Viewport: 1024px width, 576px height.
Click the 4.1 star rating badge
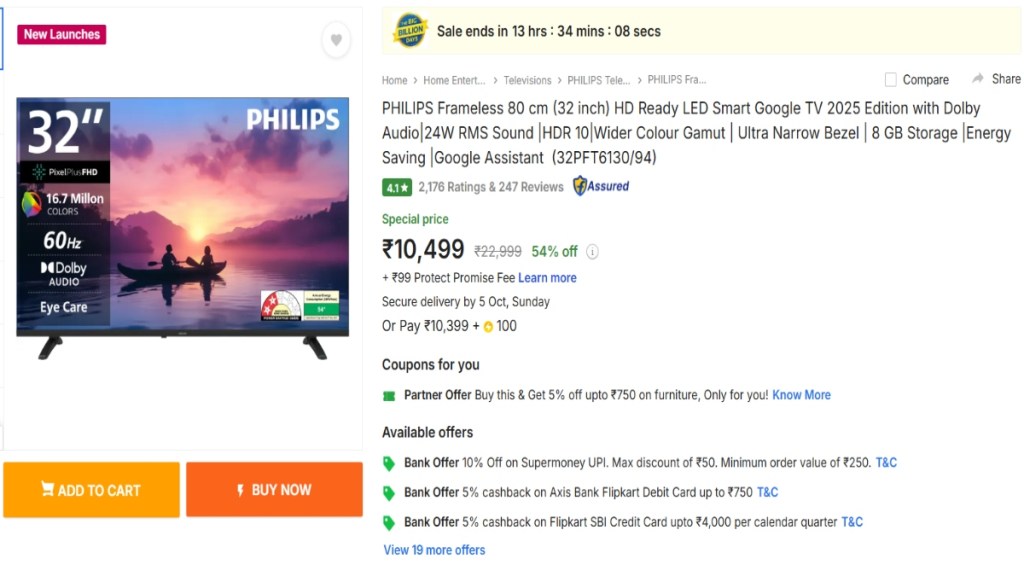point(395,187)
